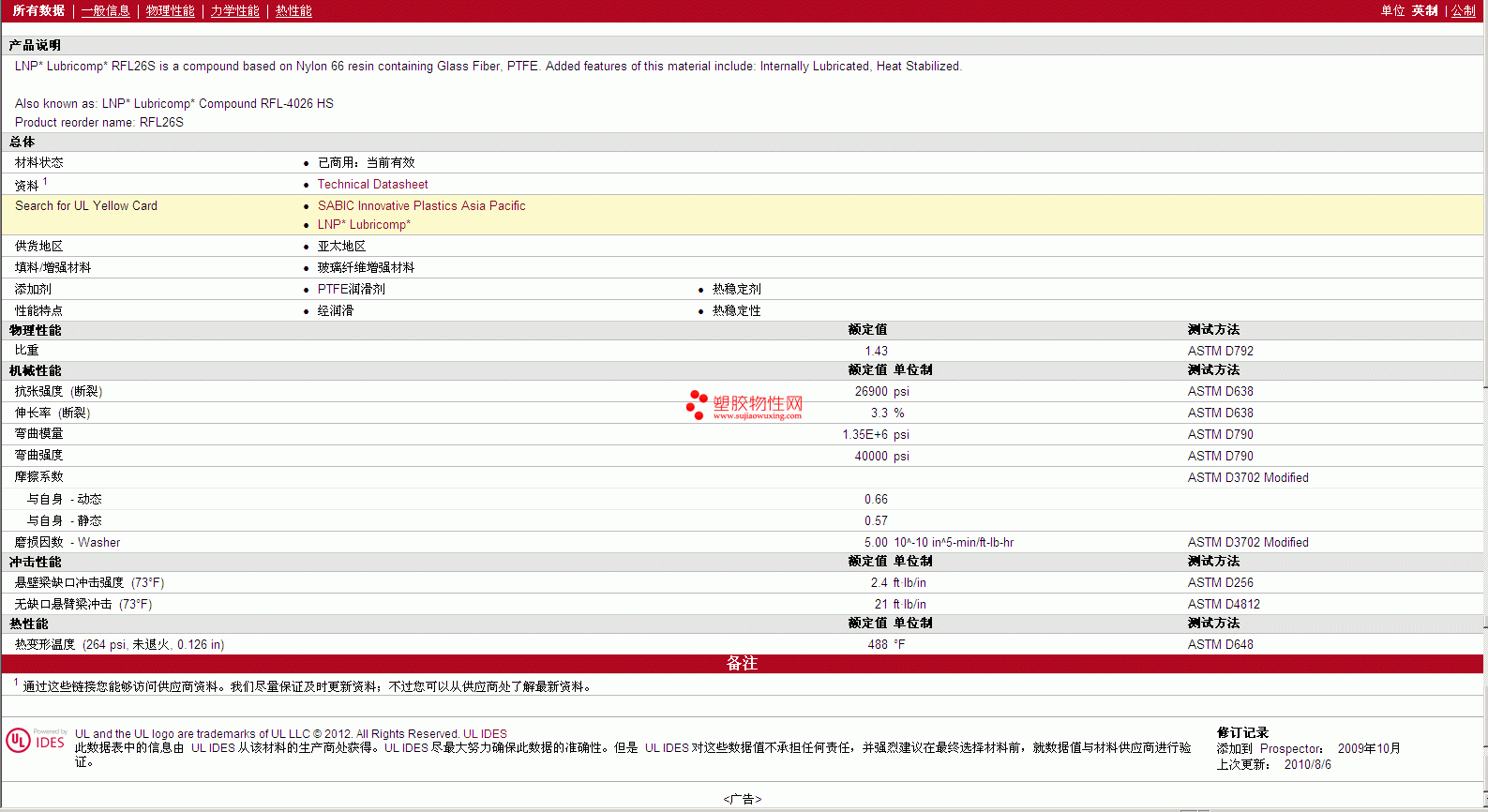Screen dimensions: 1488x812
Task: Click ASTM D256 test method
Action: click(x=1220, y=583)
